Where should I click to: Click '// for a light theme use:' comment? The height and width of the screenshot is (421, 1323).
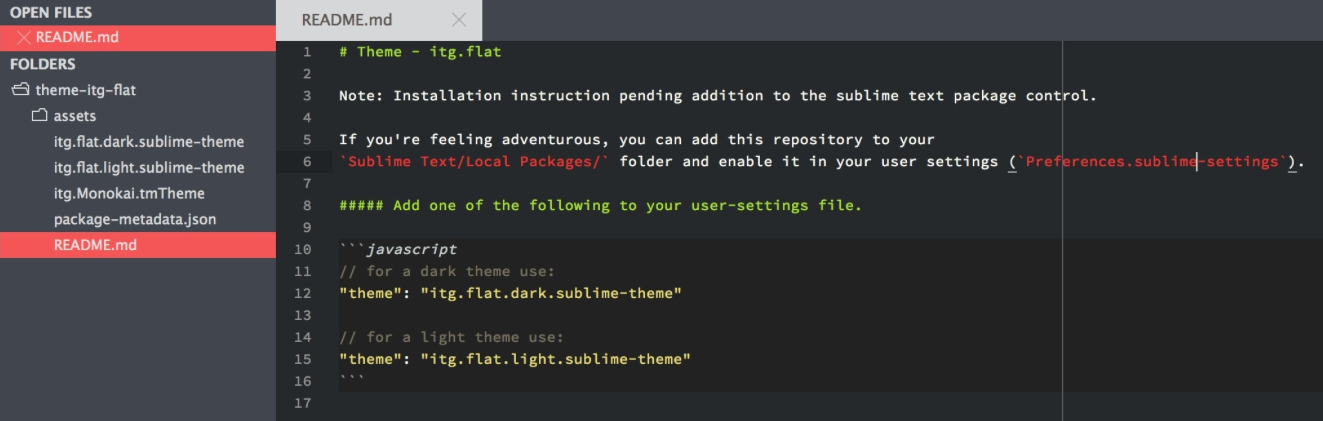tap(451, 337)
